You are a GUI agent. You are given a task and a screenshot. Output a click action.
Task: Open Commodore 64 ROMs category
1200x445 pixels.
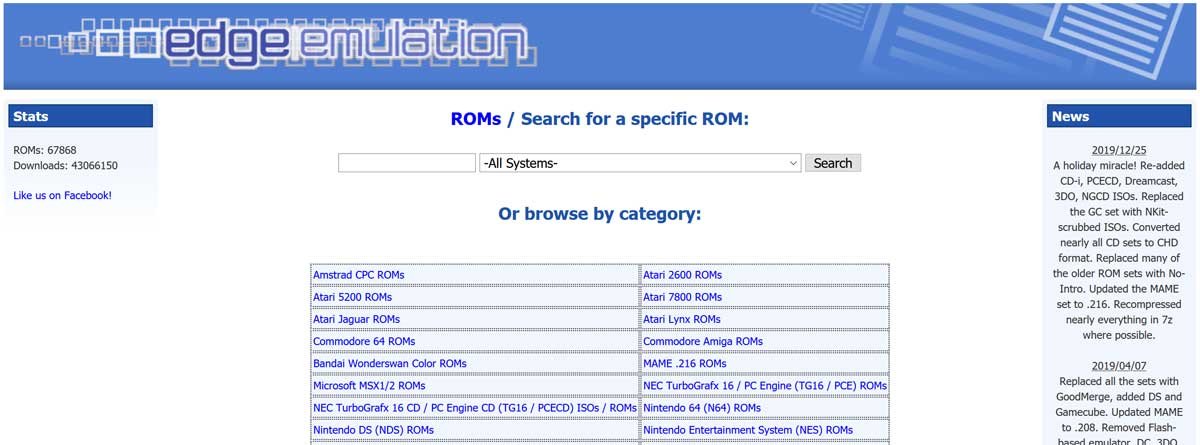364,341
